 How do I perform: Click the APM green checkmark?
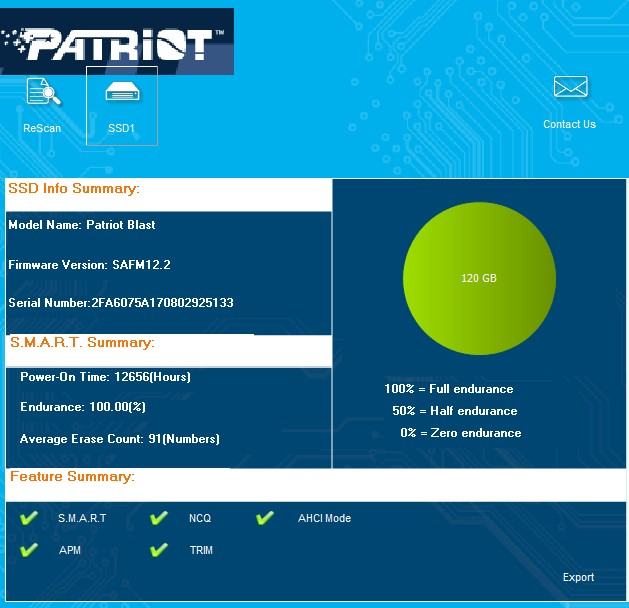[x=29, y=549]
